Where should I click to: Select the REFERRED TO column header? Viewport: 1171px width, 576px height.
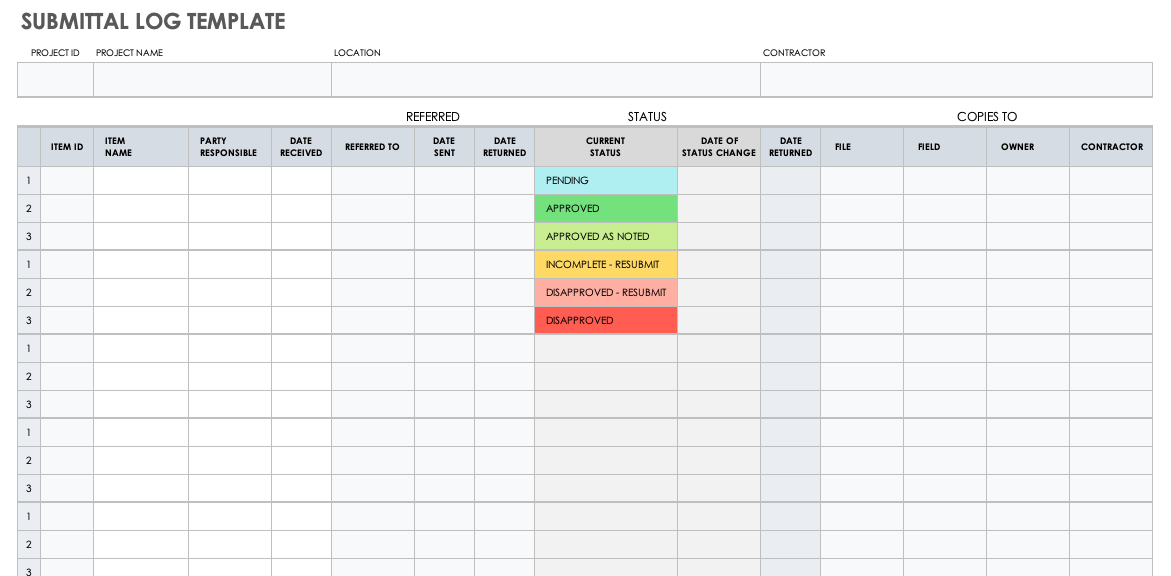pyautogui.click(x=372, y=147)
